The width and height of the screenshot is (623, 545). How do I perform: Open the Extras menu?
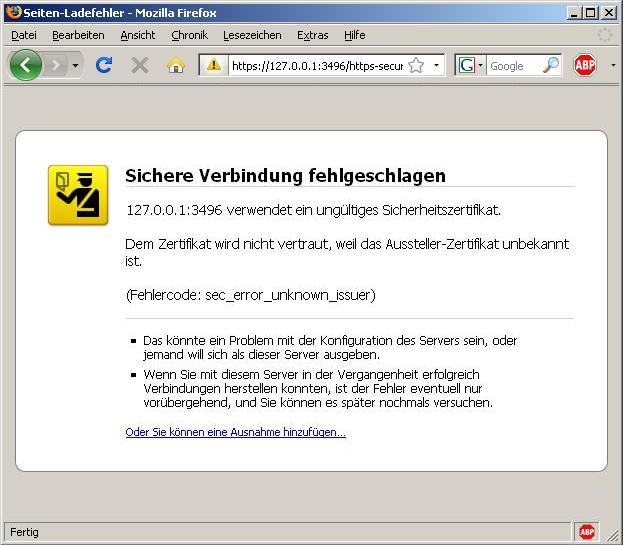coord(312,35)
